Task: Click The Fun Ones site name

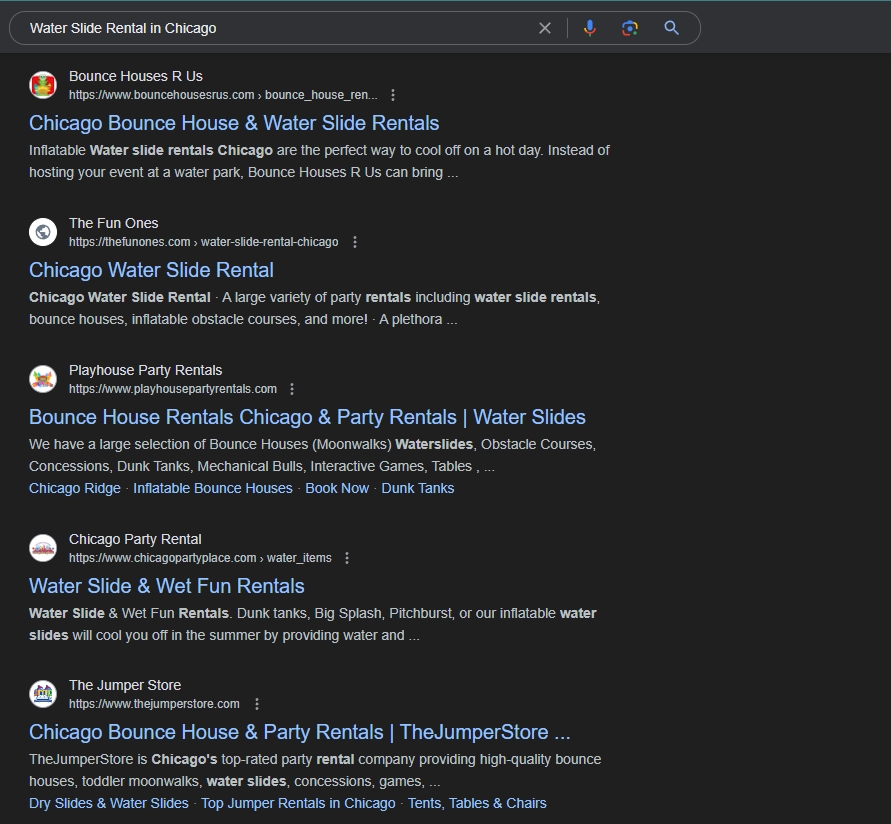Action: pos(114,223)
